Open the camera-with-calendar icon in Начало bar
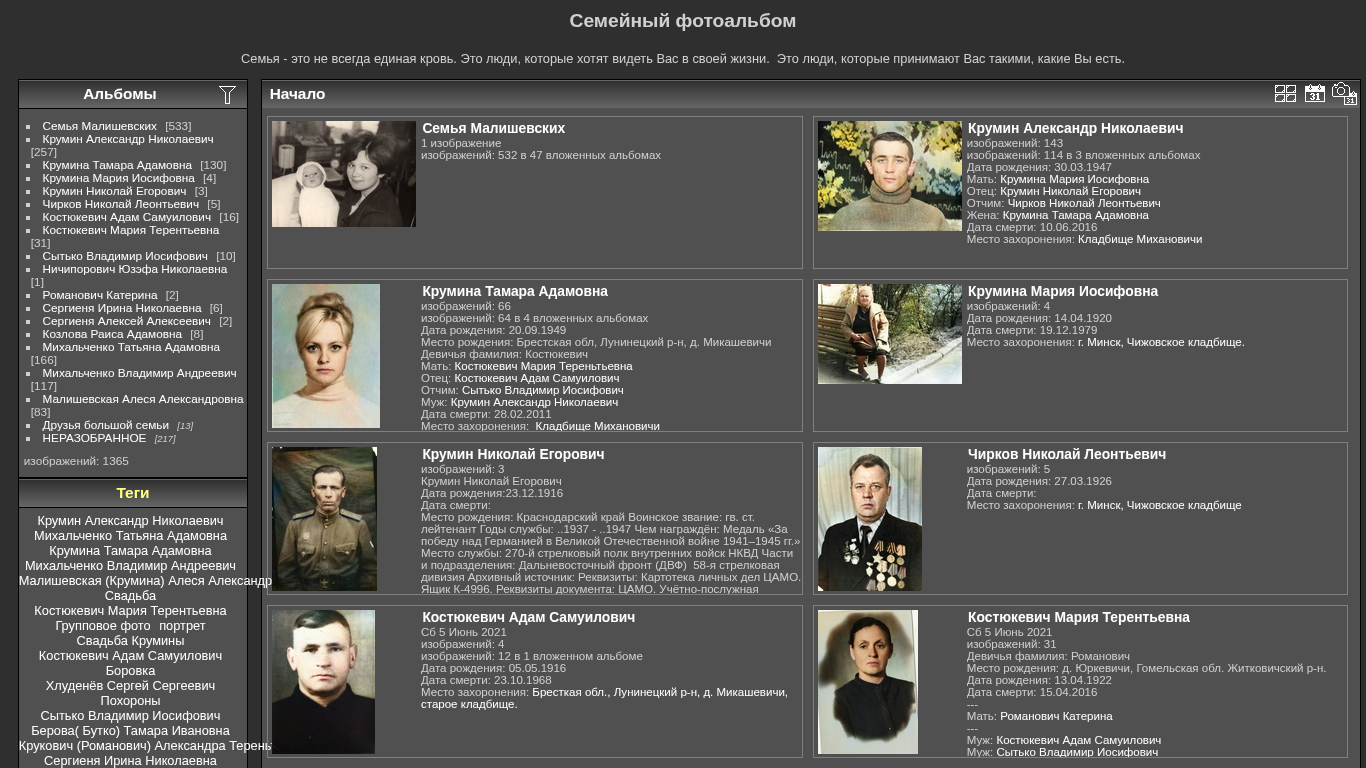 pyautogui.click(x=1344, y=93)
